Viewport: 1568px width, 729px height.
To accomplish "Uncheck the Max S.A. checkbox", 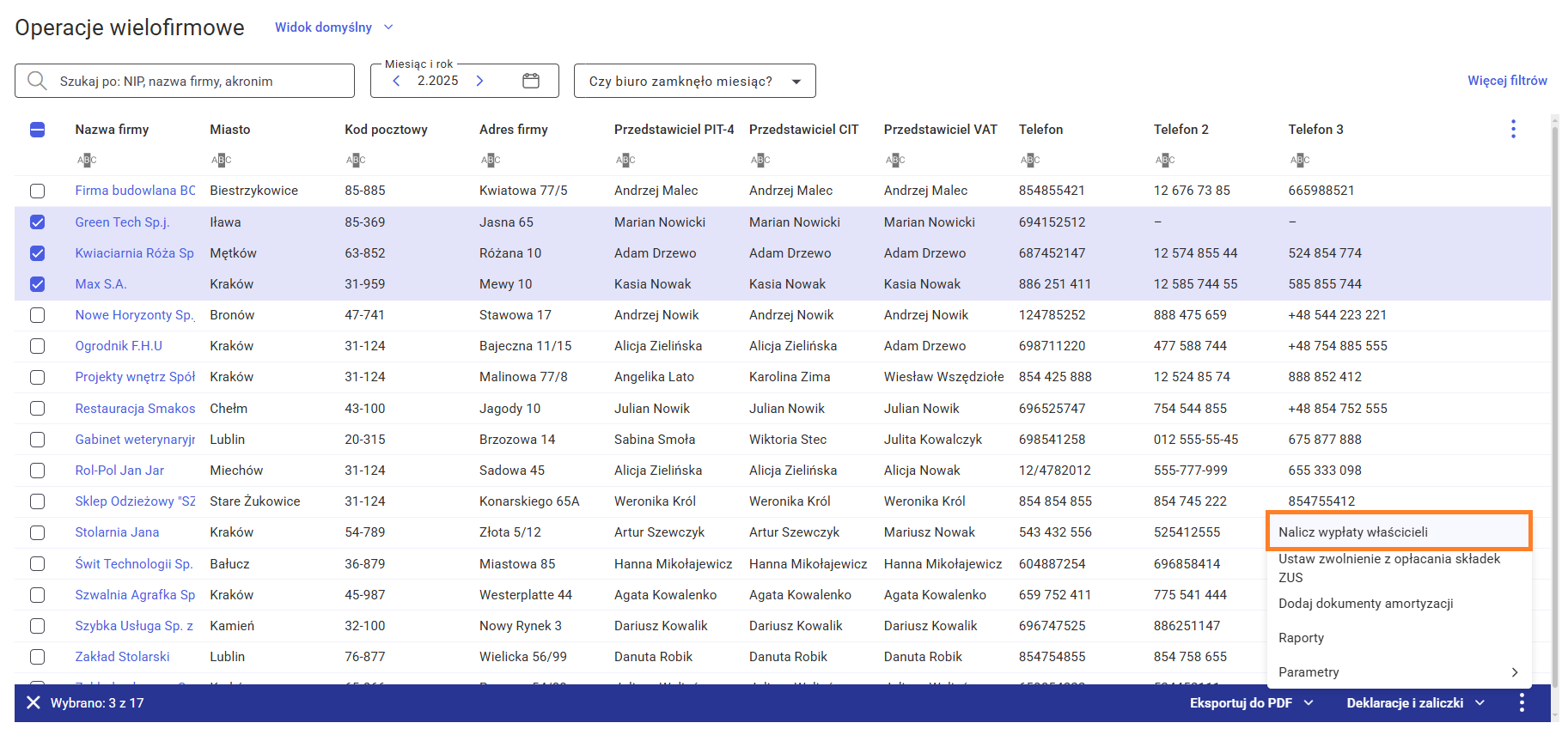I will 37,284.
